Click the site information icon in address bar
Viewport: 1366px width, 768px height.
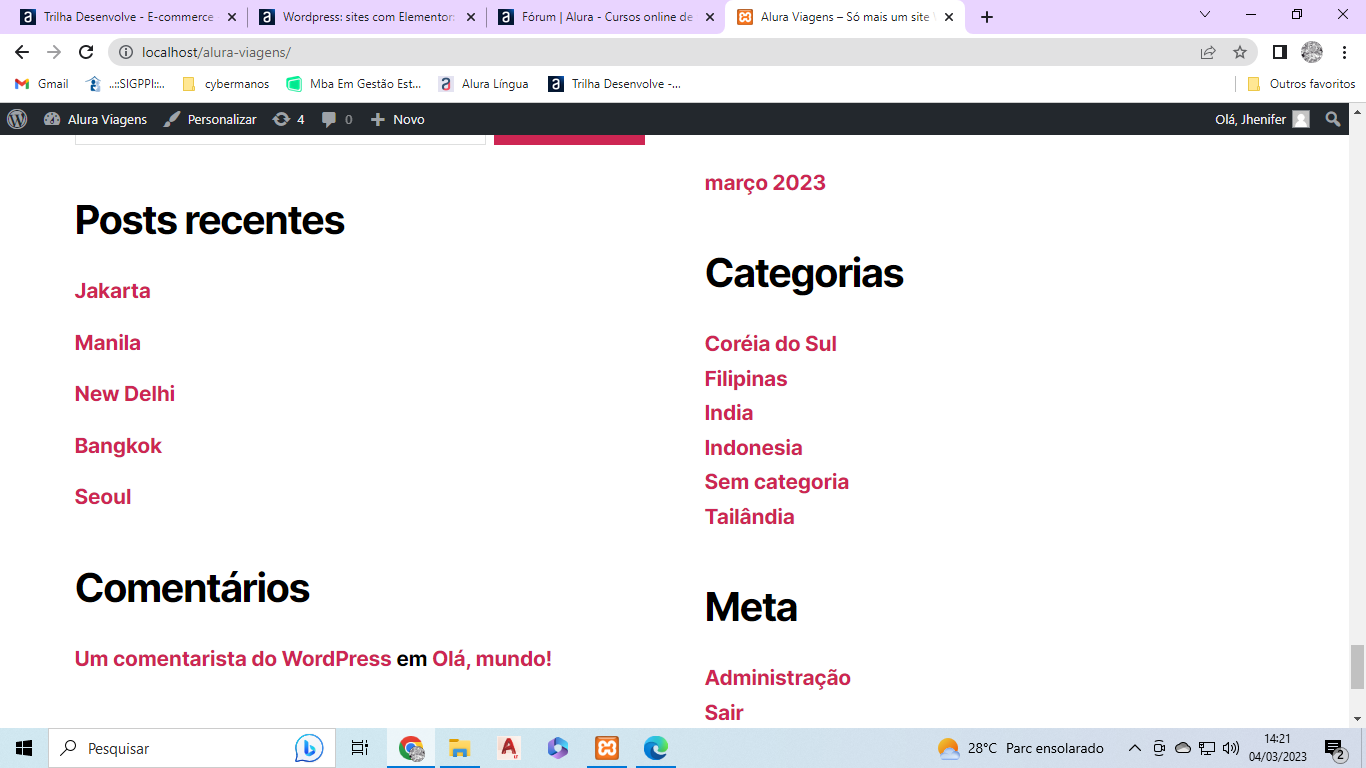[x=126, y=52]
